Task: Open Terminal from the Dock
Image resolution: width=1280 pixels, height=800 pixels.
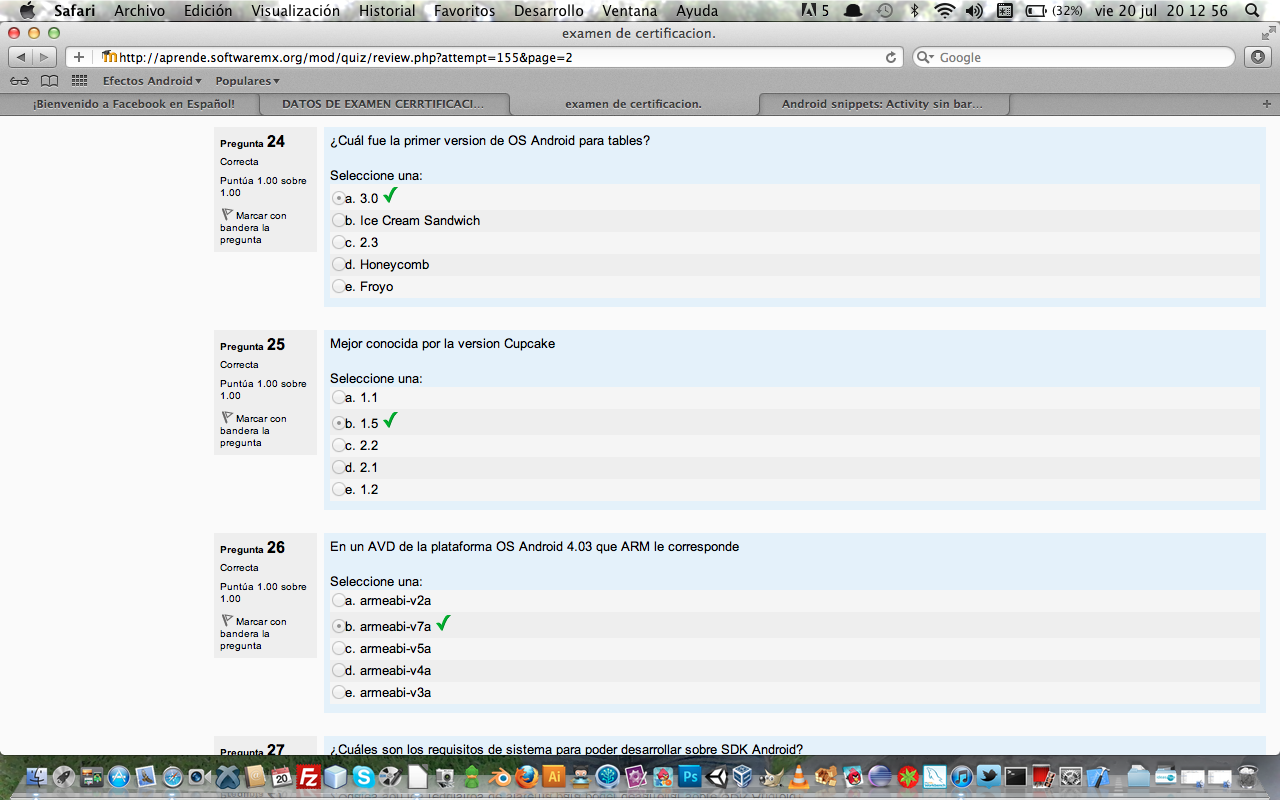Action: click(1016, 776)
